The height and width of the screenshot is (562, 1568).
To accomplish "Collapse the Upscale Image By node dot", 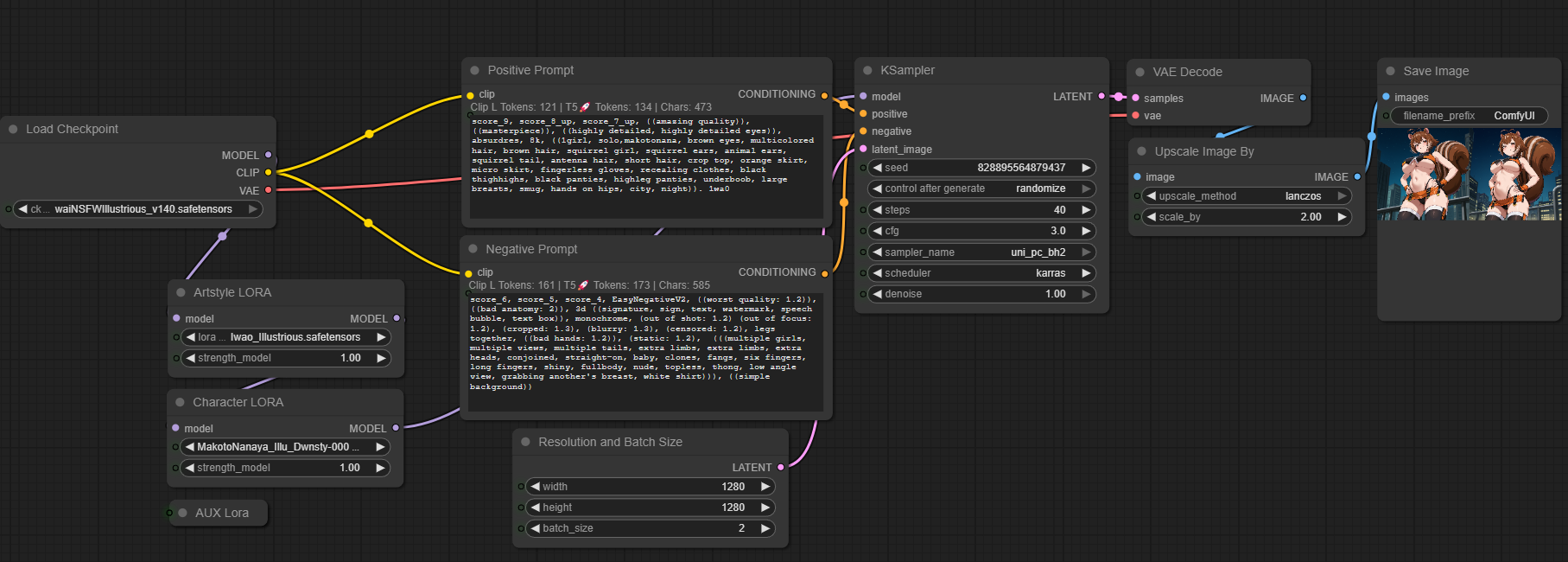I will pos(1141,151).
